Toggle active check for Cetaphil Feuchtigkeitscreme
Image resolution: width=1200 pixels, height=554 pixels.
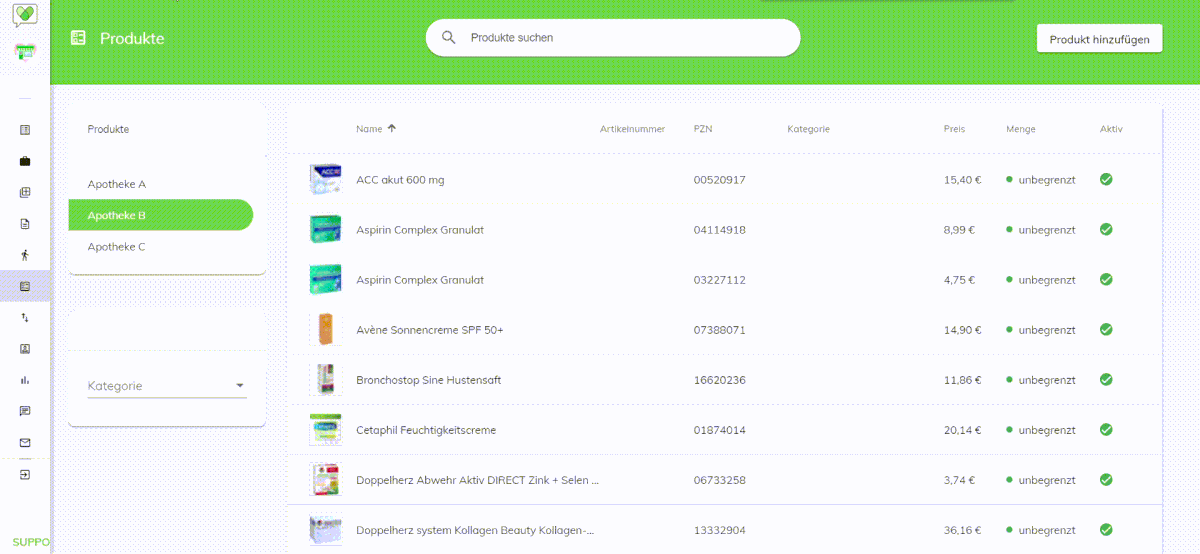[x=1106, y=429]
